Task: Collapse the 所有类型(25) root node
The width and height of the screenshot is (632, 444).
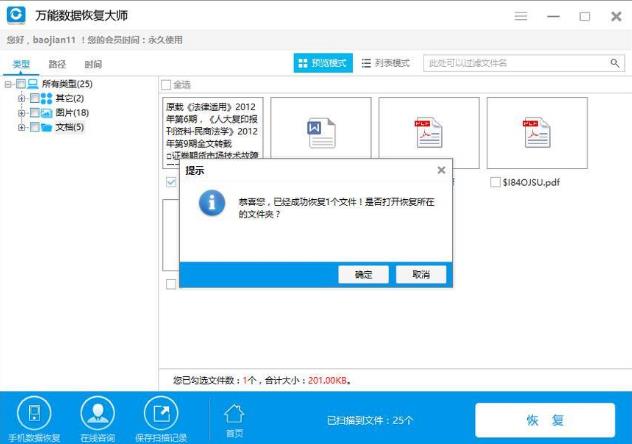Action: click(x=8, y=84)
